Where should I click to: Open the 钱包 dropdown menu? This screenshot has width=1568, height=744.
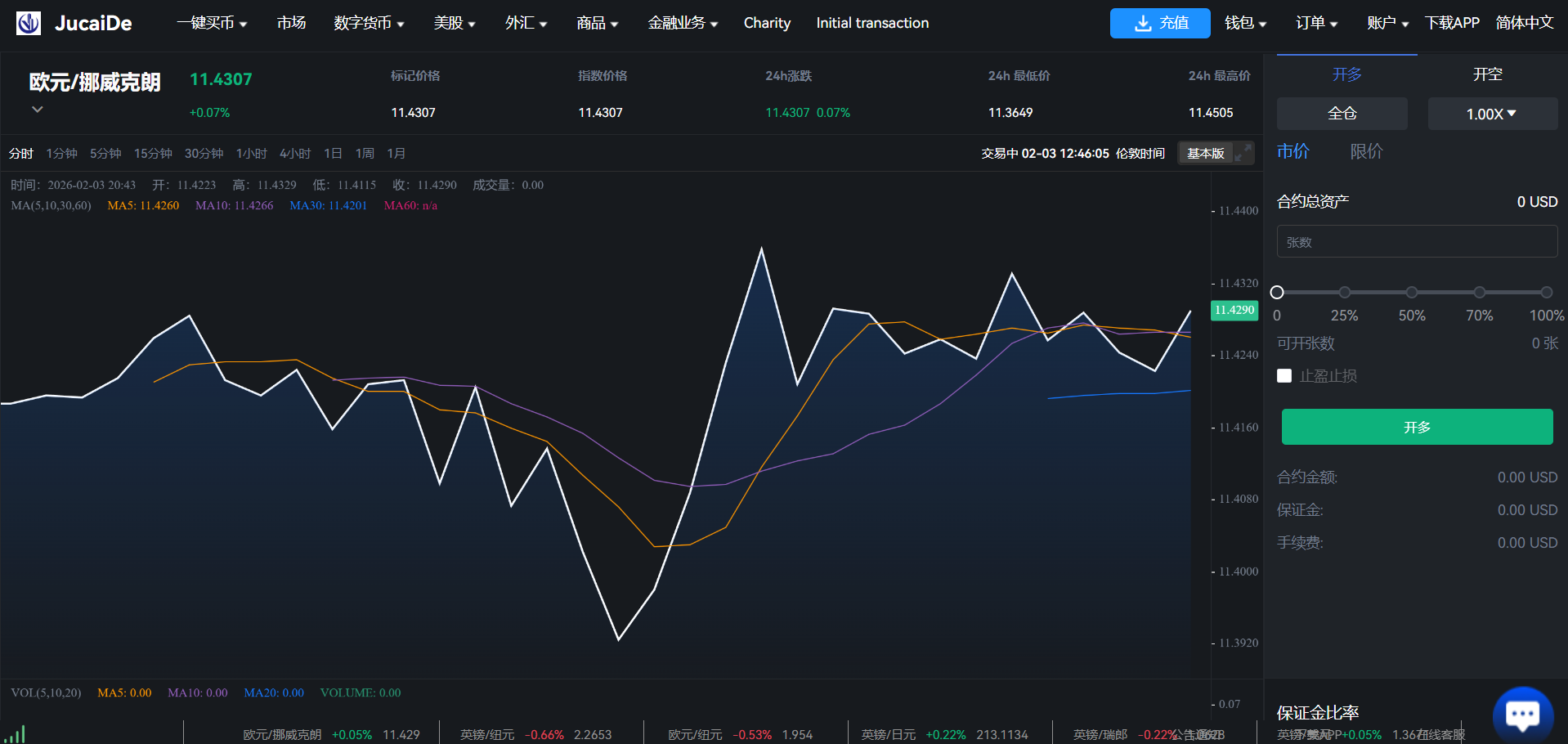[x=1244, y=23]
